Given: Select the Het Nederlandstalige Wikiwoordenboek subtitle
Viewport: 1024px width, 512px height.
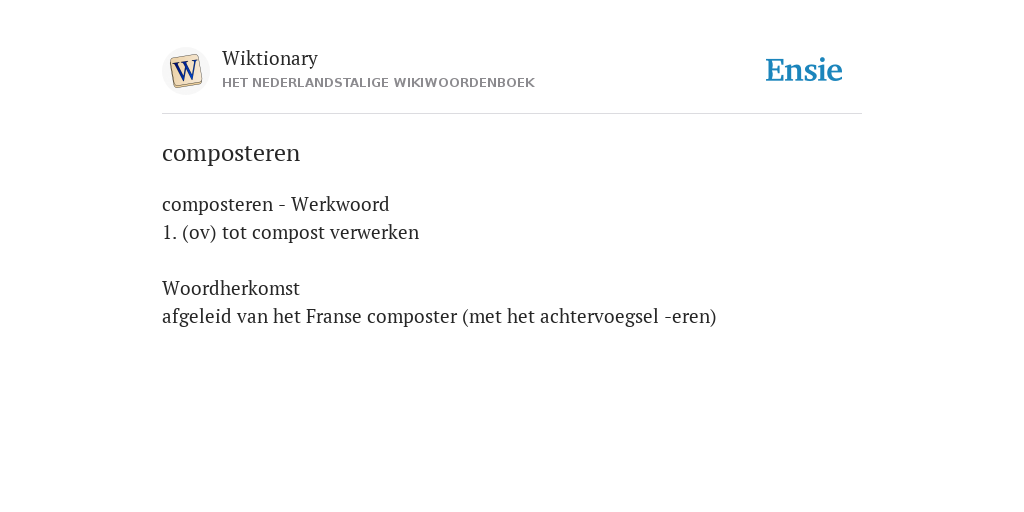Looking at the screenshot, I should [x=378, y=83].
